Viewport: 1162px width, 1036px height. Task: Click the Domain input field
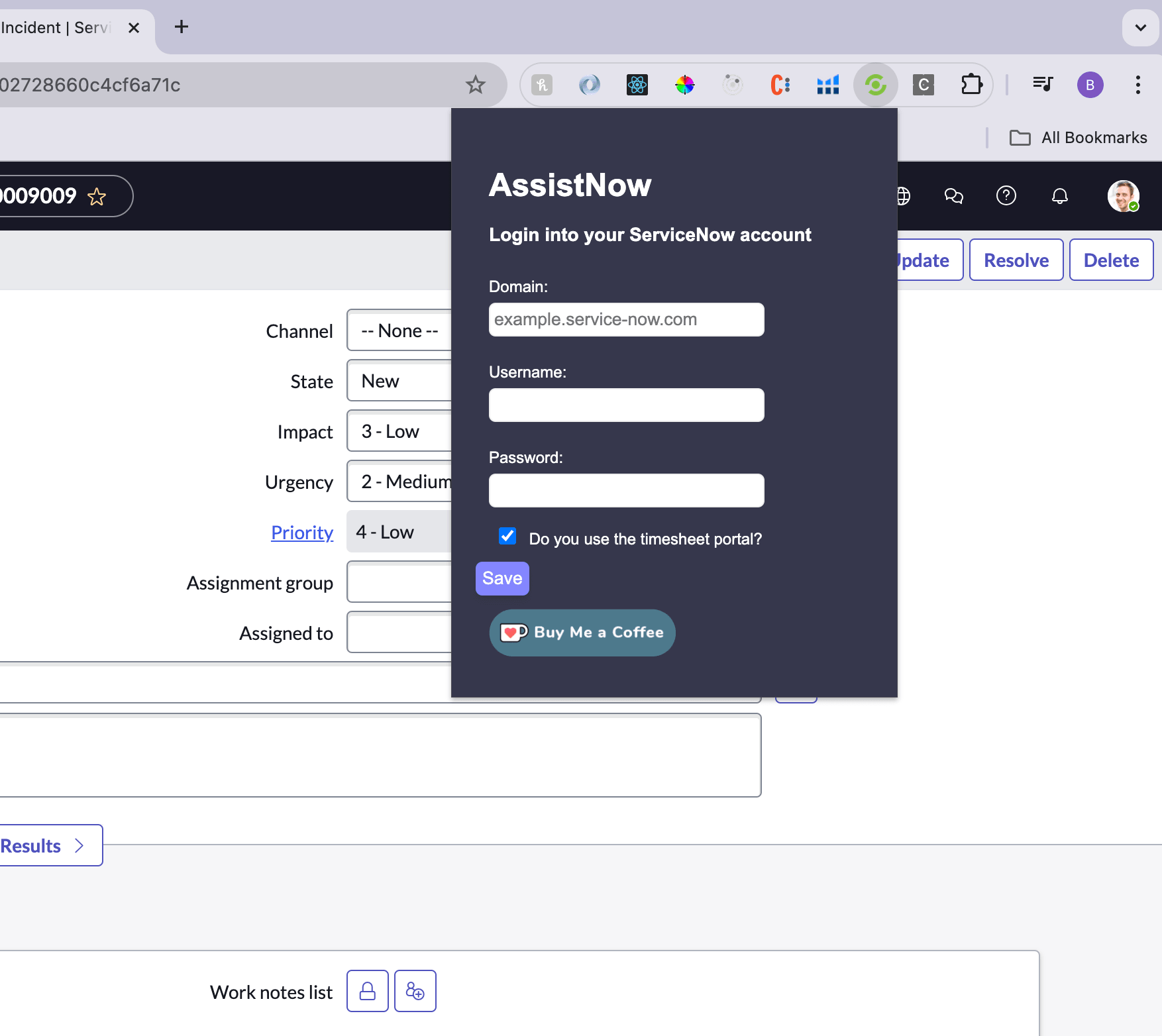pos(626,319)
